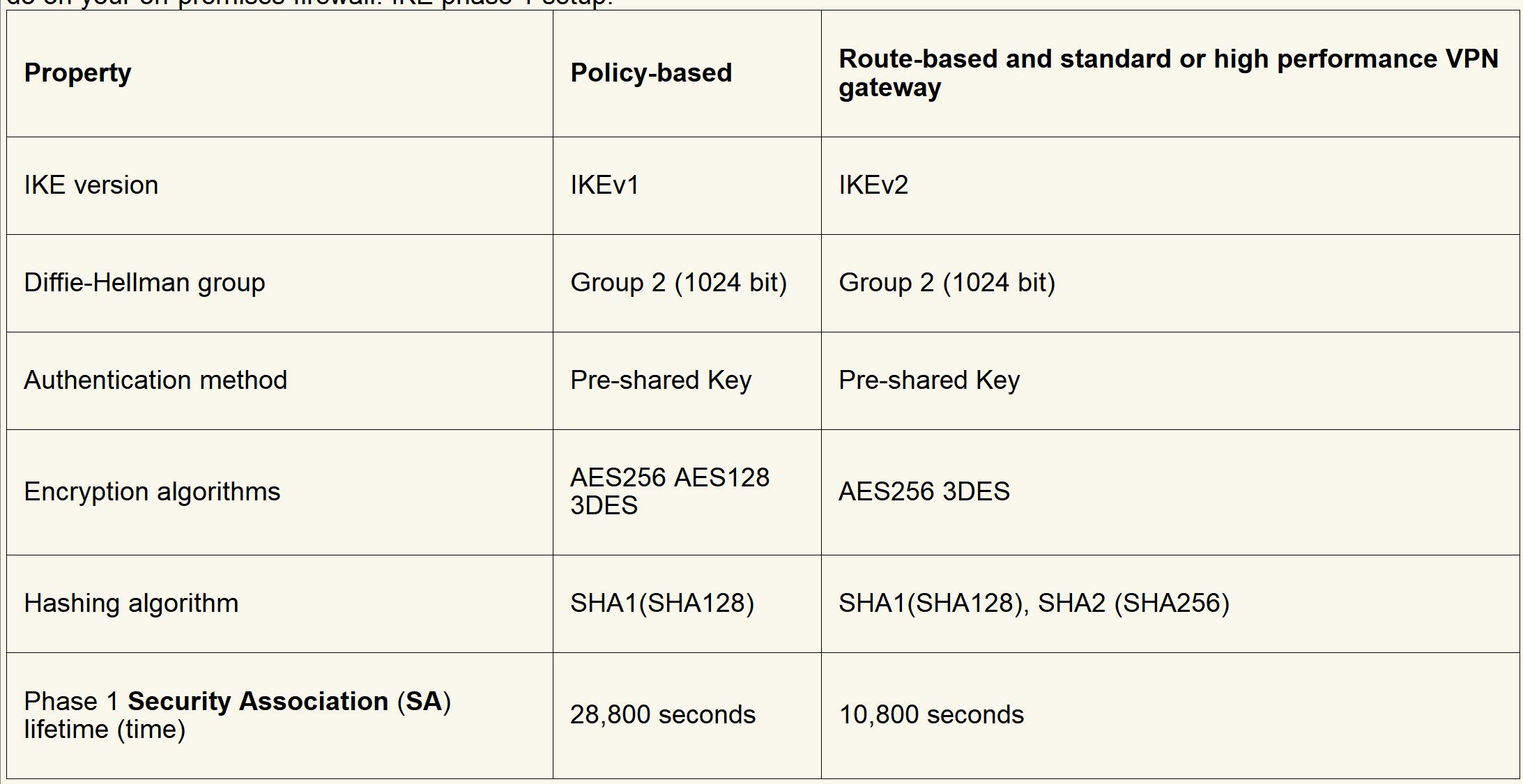Select the Authentication method row label

click(x=155, y=381)
